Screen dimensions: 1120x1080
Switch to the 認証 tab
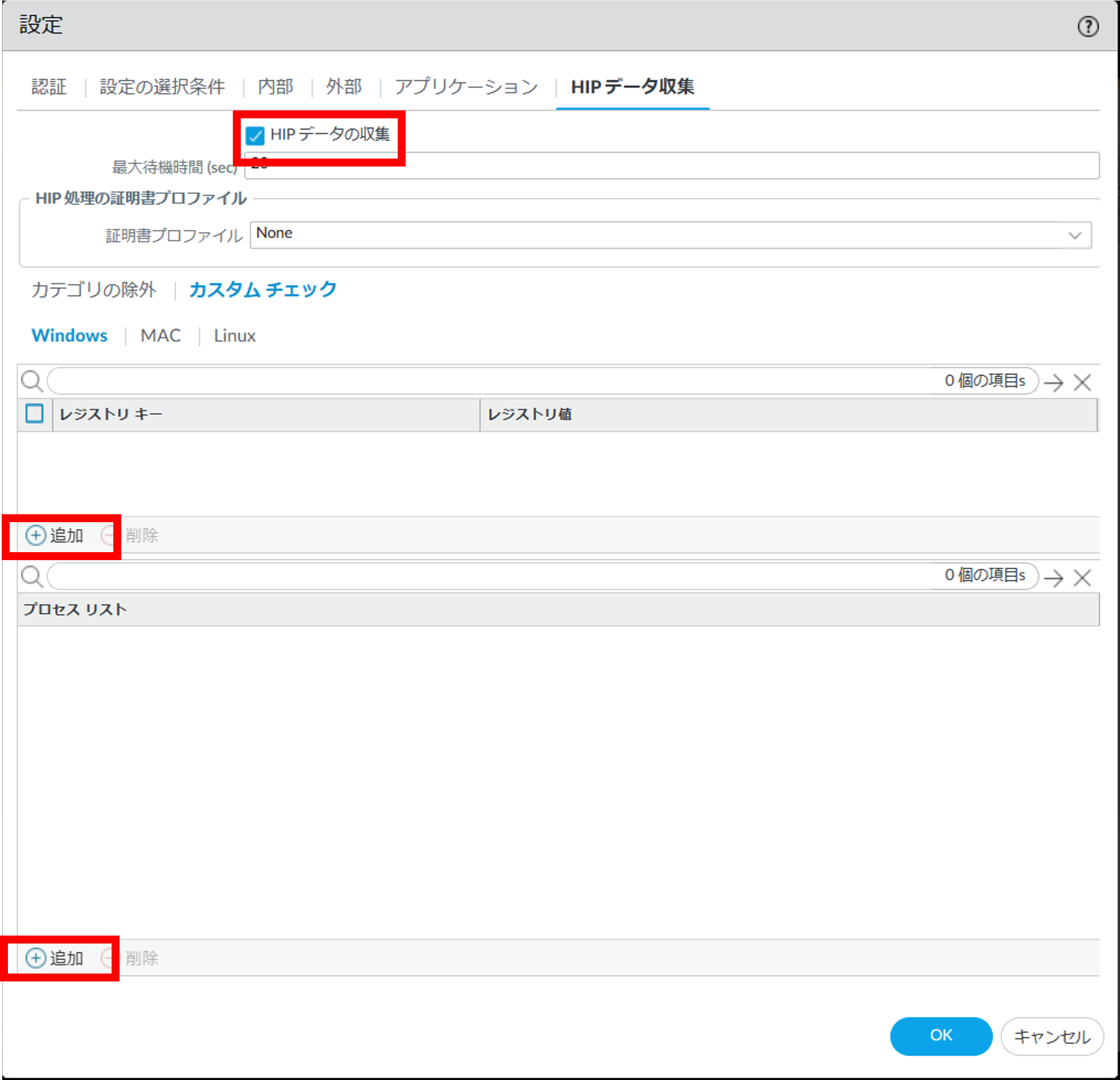[49, 87]
